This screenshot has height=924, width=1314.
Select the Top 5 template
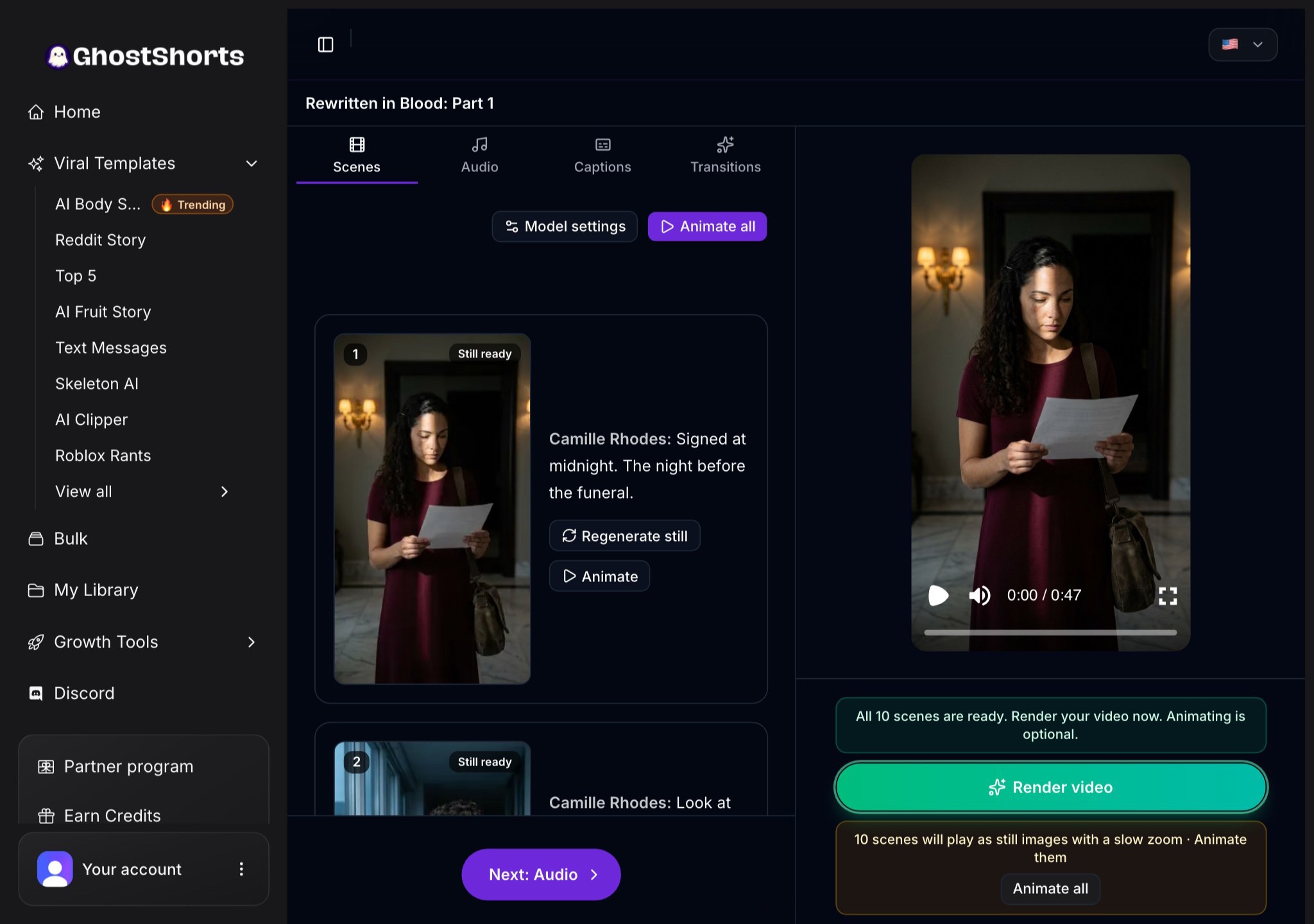click(76, 276)
